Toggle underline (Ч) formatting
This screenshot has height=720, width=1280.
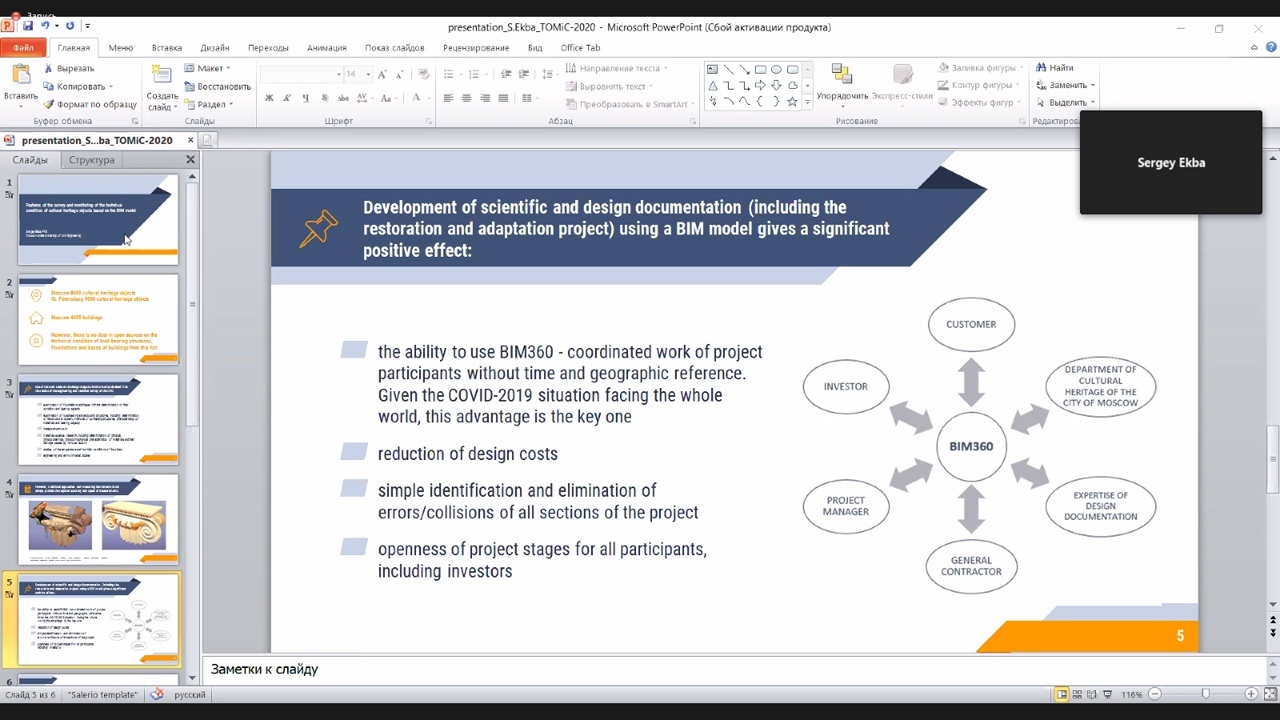305,98
